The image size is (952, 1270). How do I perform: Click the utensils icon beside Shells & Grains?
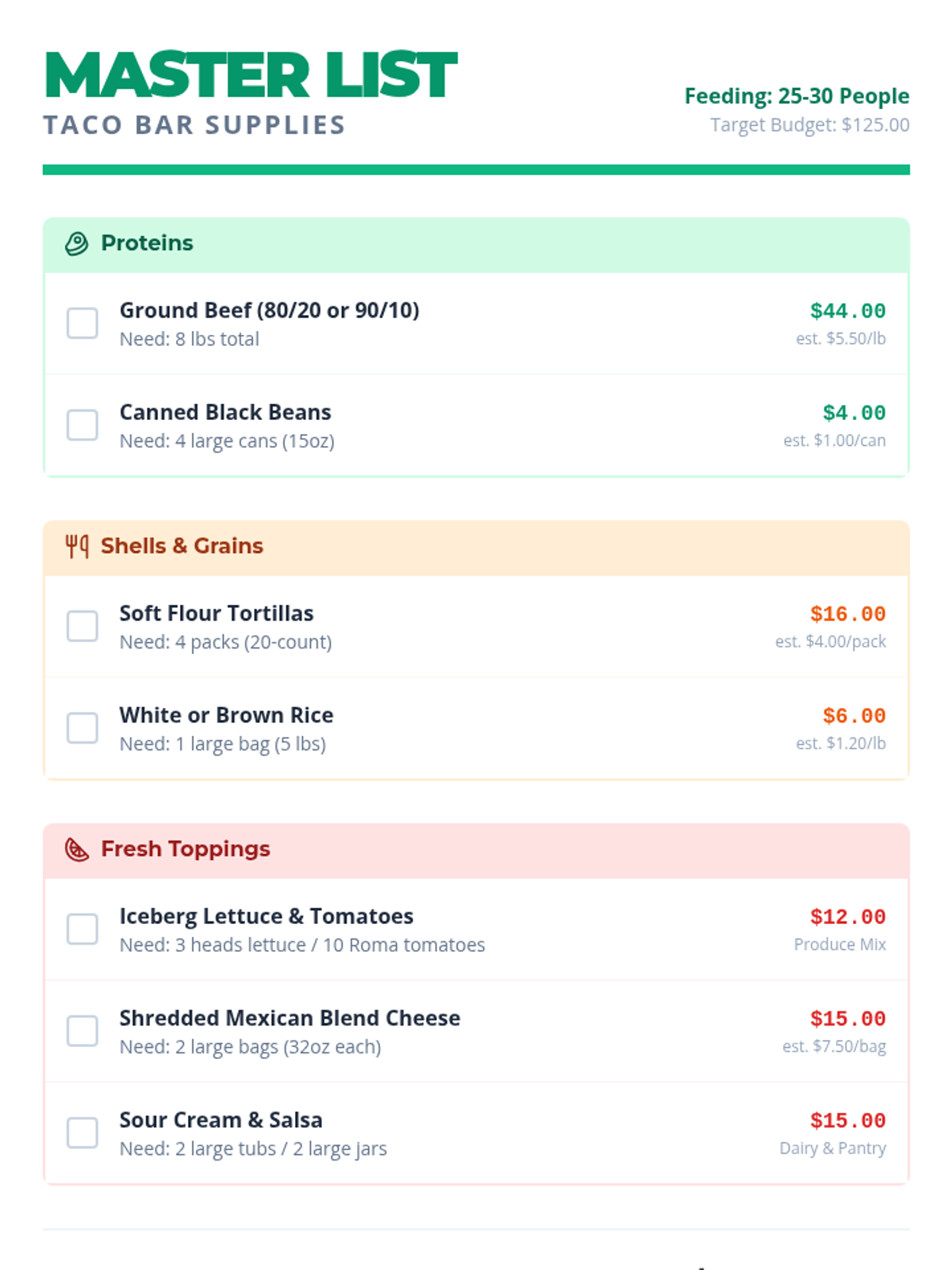pyautogui.click(x=76, y=546)
